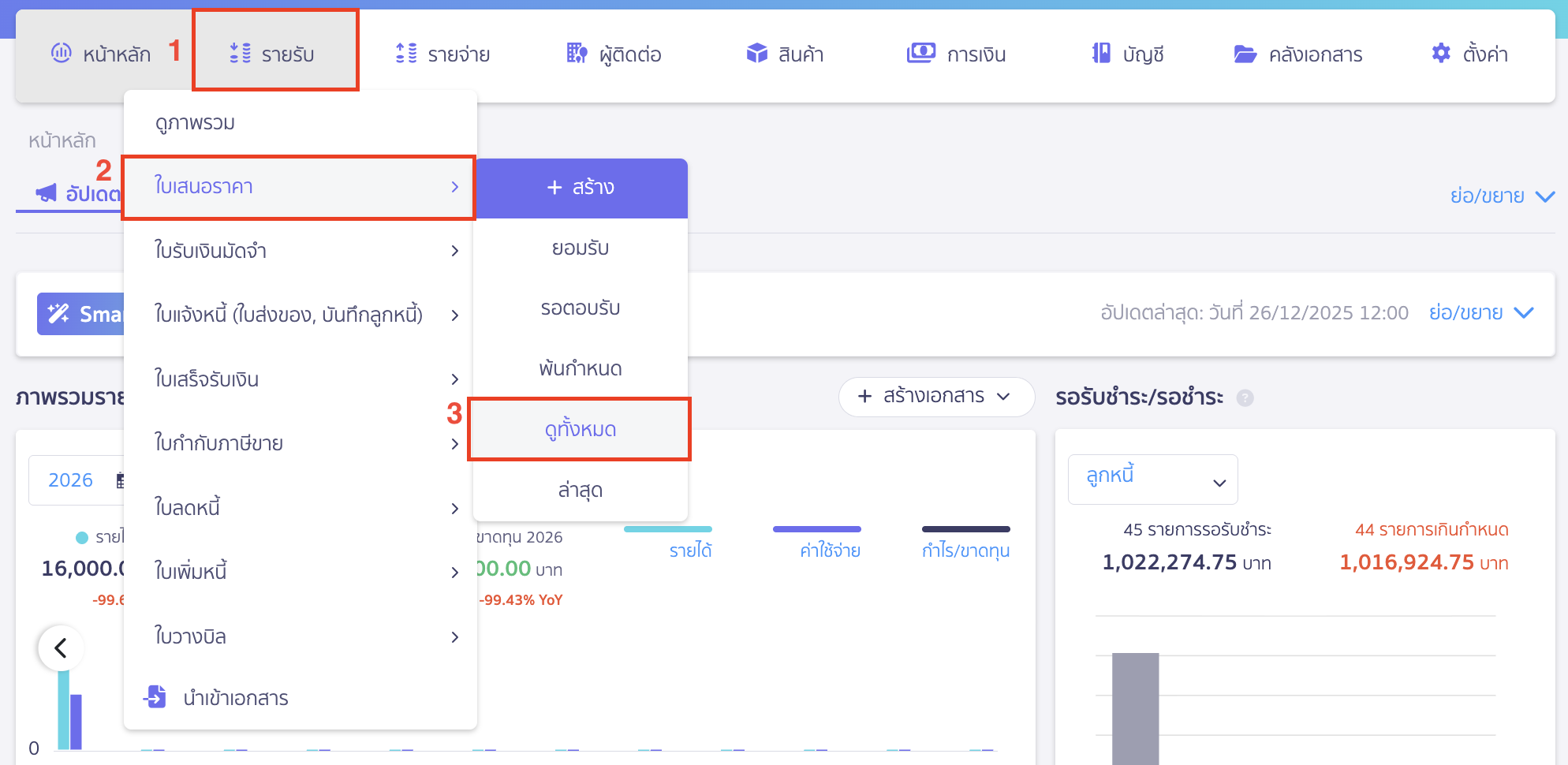
Task: Click the หน้าหลัก home chart icon
Action: coord(62,54)
